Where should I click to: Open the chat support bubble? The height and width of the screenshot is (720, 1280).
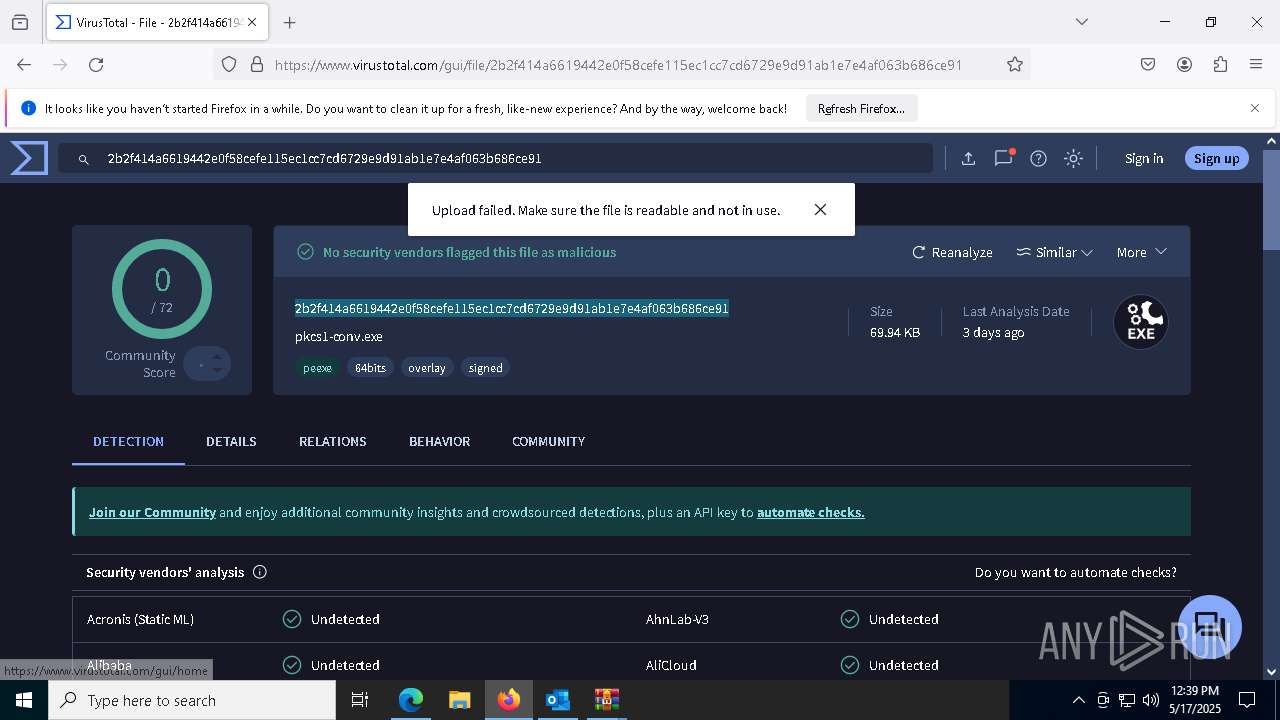[x=1210, y=627]
